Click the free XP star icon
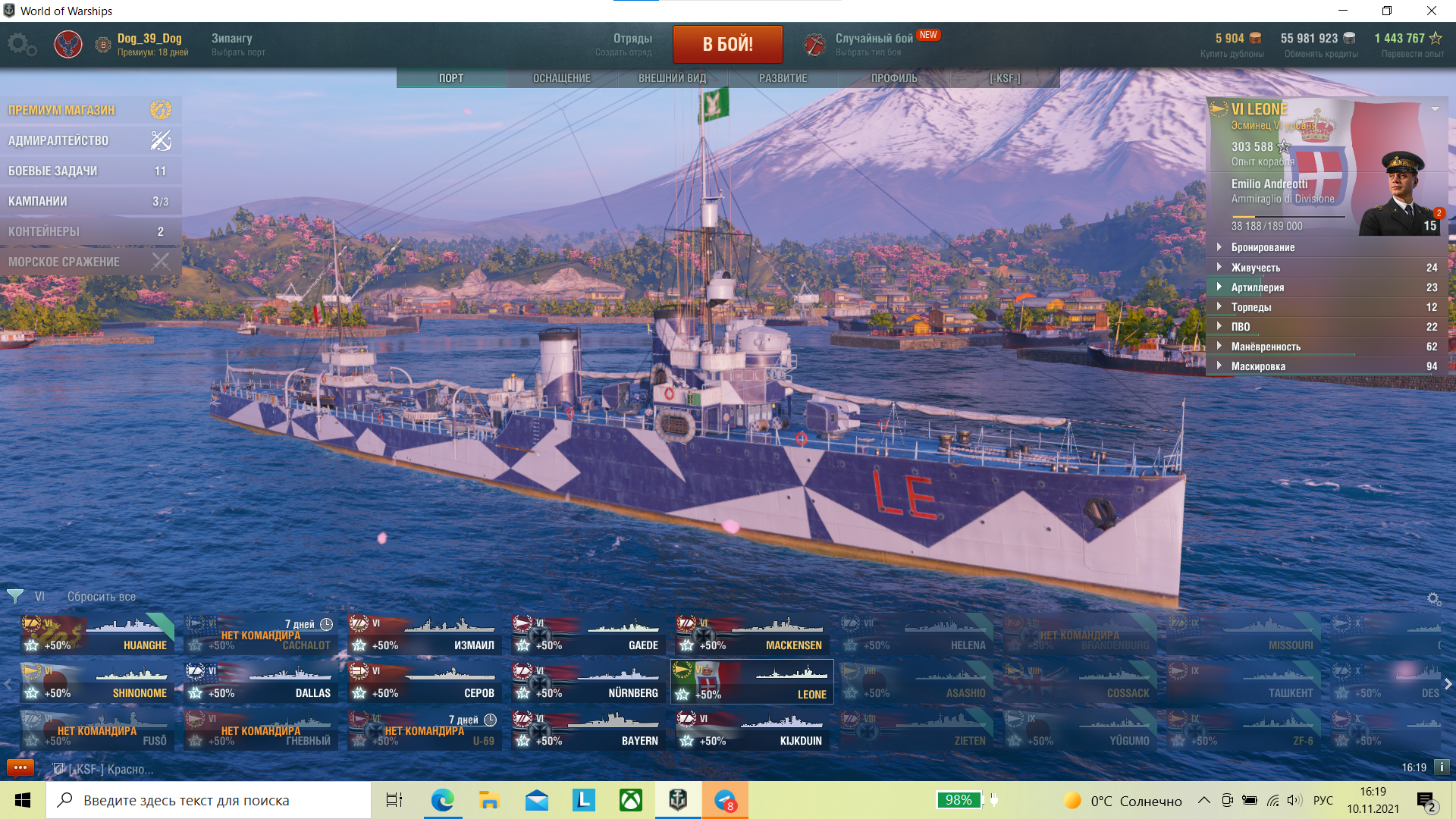The image size is (1456, 819). pyautogui.click(x=1436, y=38)
